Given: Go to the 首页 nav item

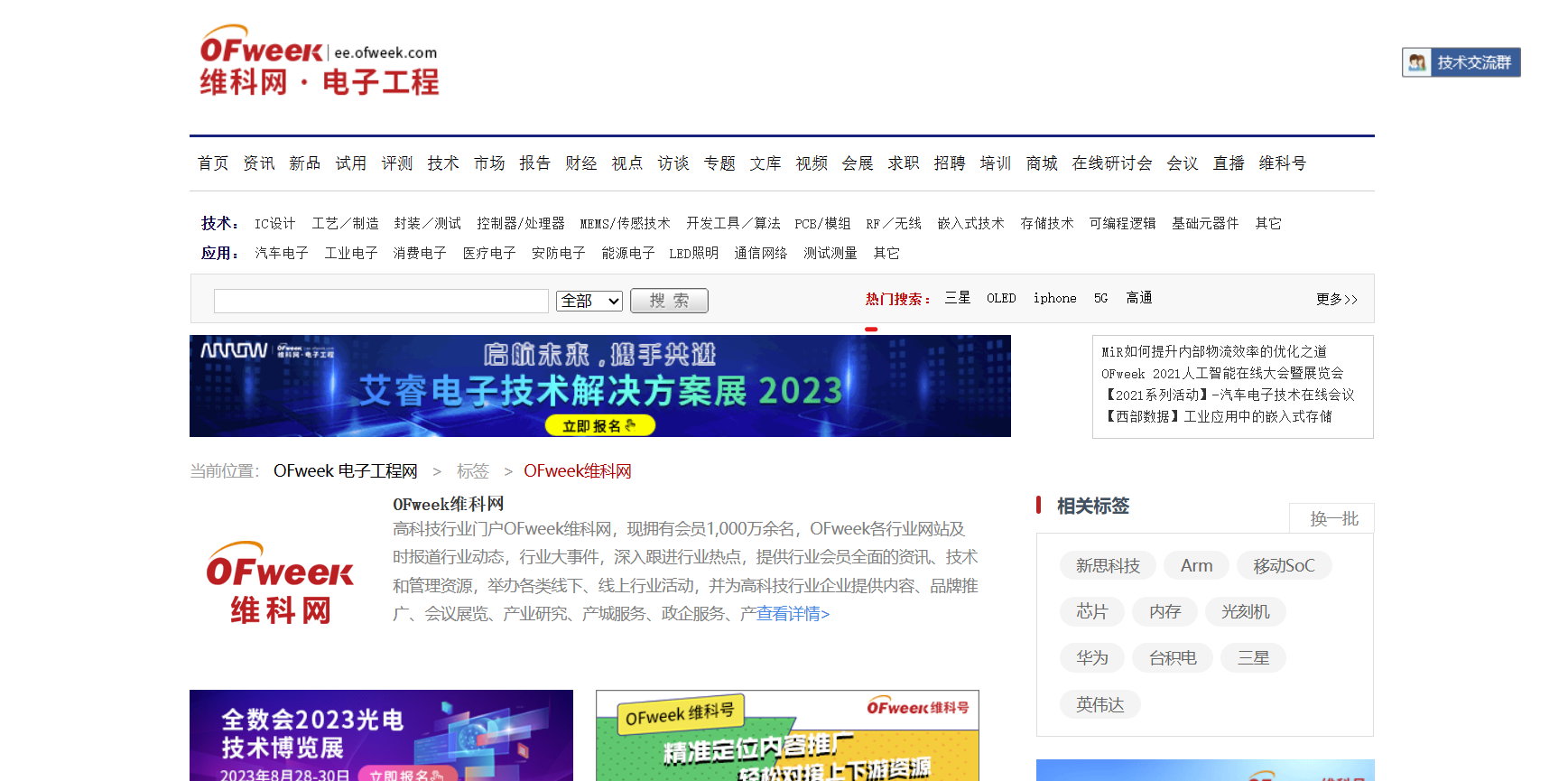Looking at the screenshot, I should coord(213,163).
